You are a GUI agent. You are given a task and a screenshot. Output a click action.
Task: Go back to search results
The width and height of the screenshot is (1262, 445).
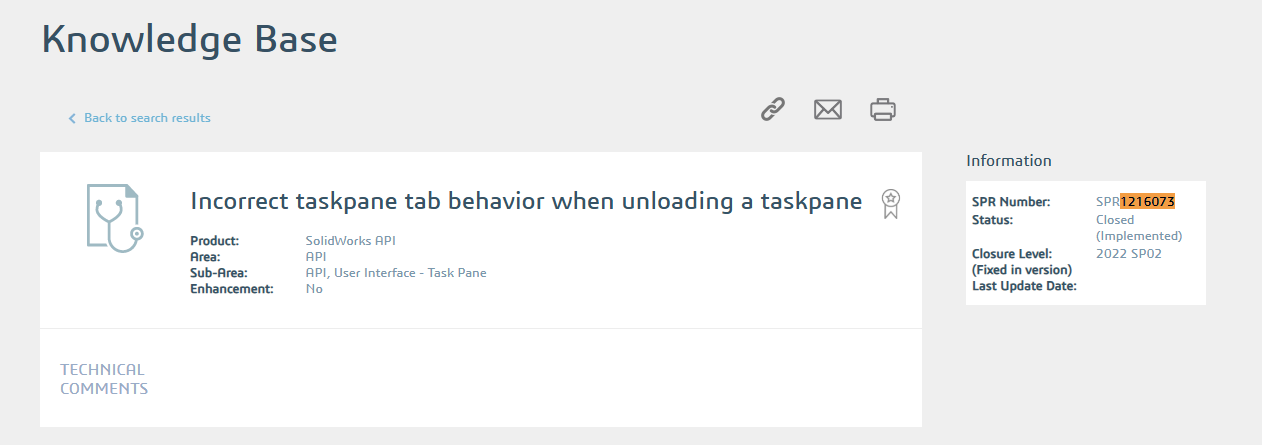[x=147, y=118]
